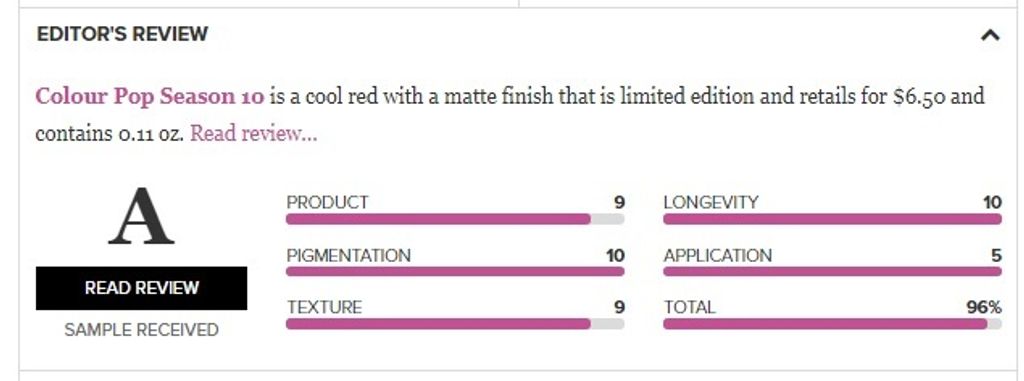
Task: Click the Texture rating bar
Action: pos(455,323)
